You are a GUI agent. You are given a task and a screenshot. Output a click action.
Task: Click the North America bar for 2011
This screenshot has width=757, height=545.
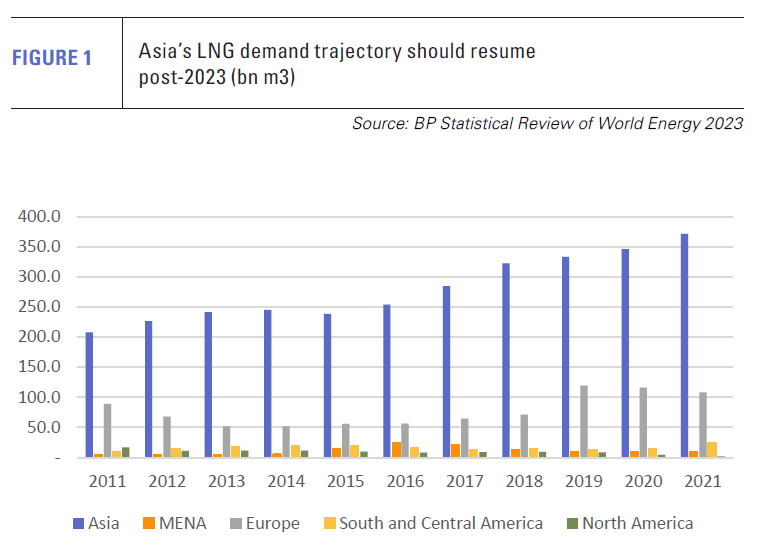point(126,452)
